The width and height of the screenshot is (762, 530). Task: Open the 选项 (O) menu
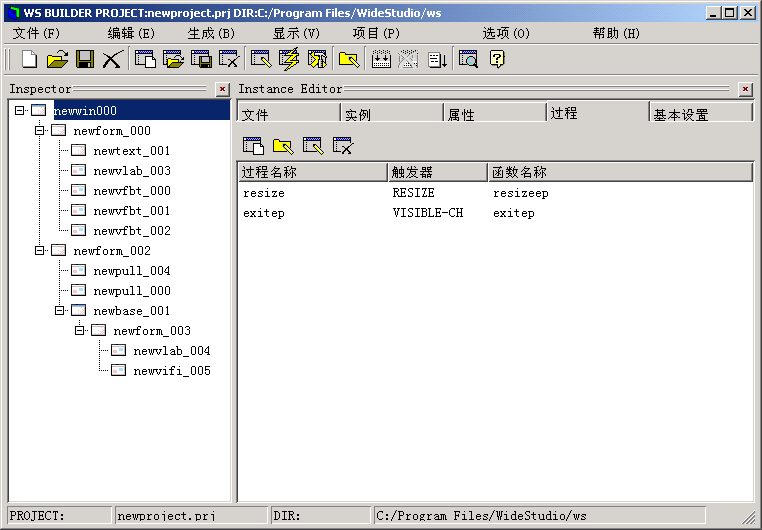[x=506, y=33]
